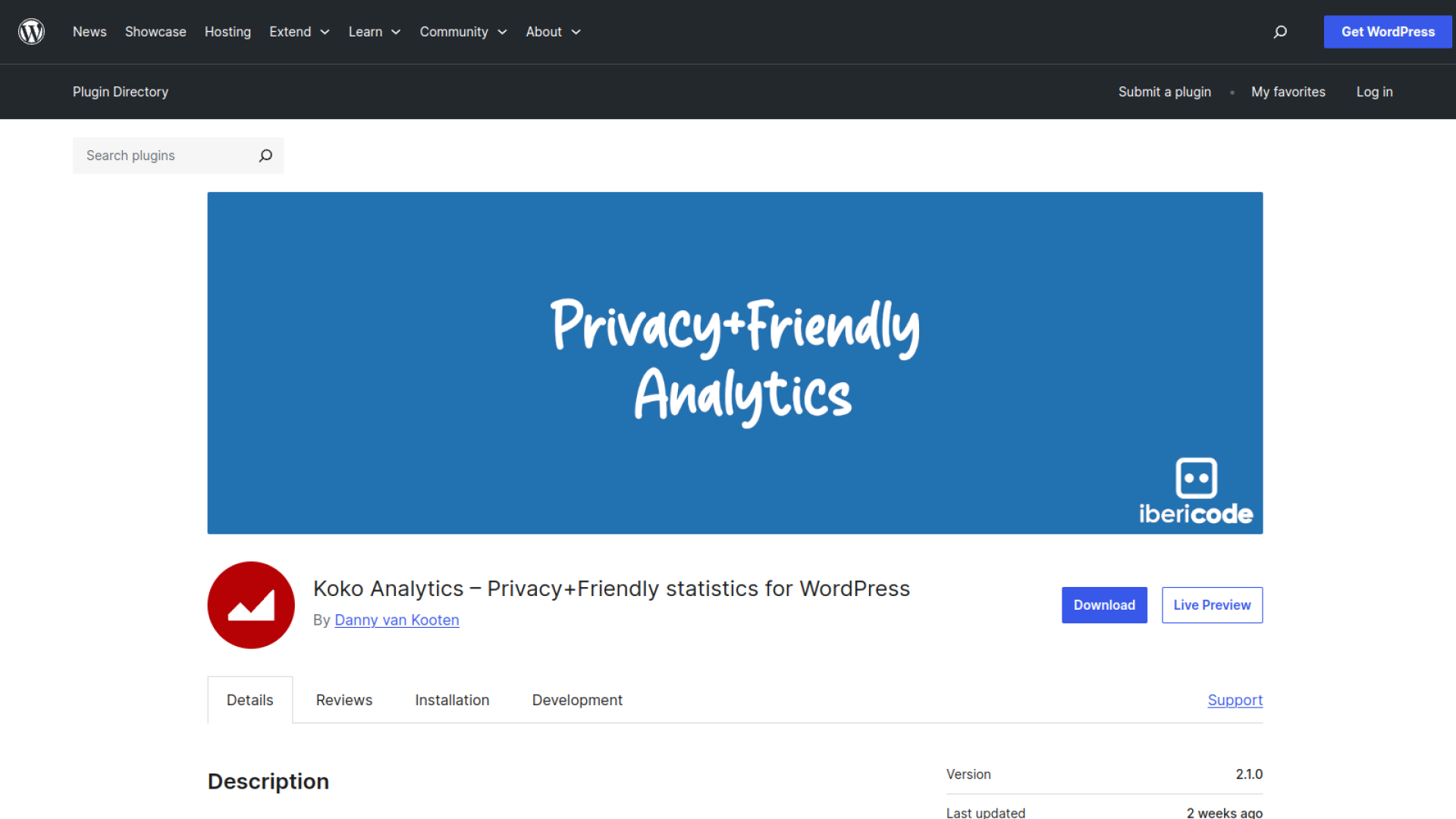Click the Privacy+Friendly Analytics banner image
The width and height of the screenshot is (1456, 819).
tap(734, 362)
